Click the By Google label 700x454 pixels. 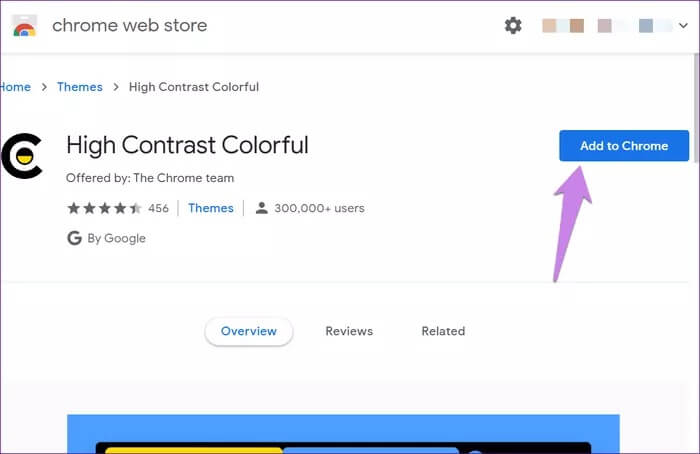pyautogui.click(x=117, y=238)
